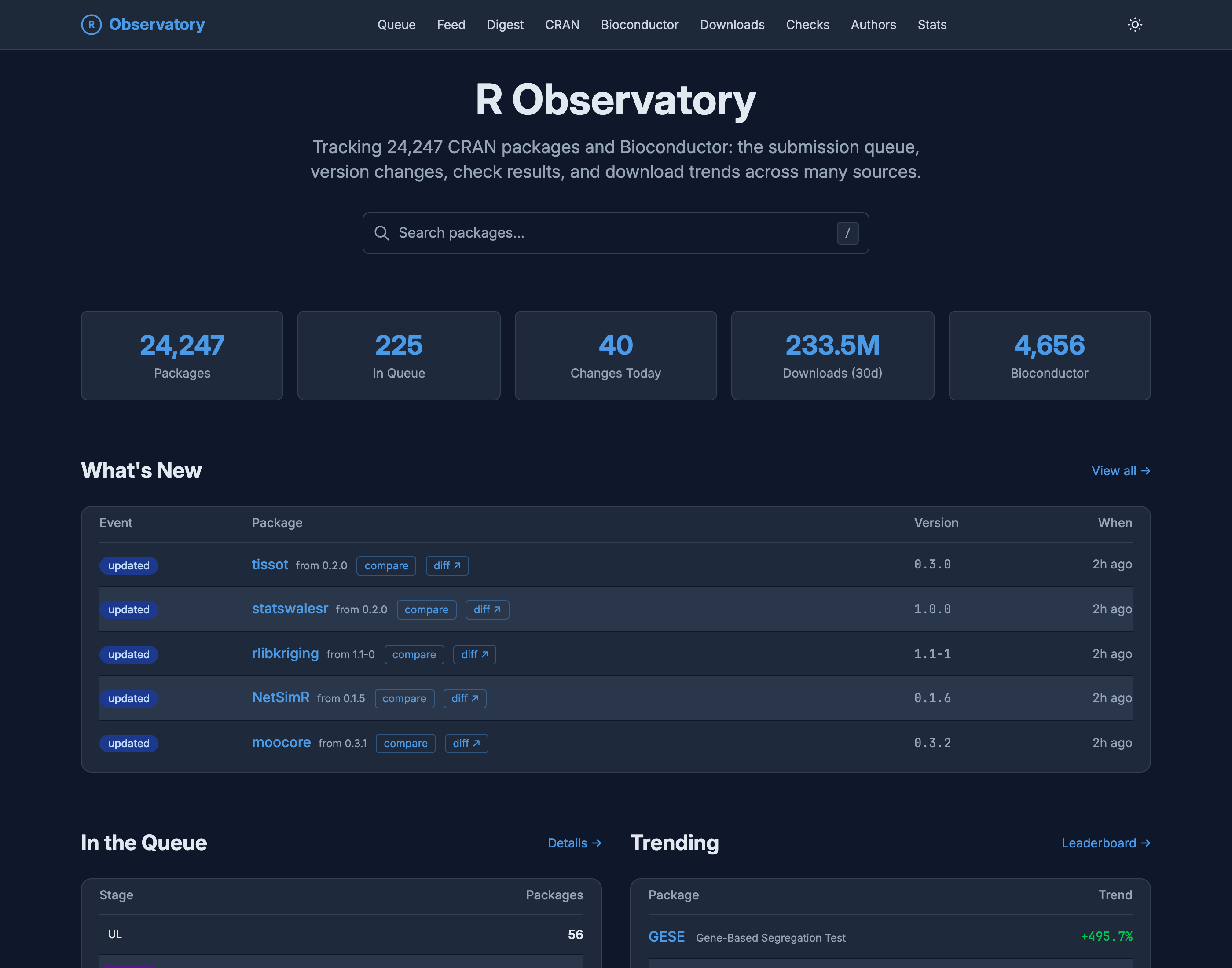
Task: Open the CRAN nav item
Action: click(562, 24)
